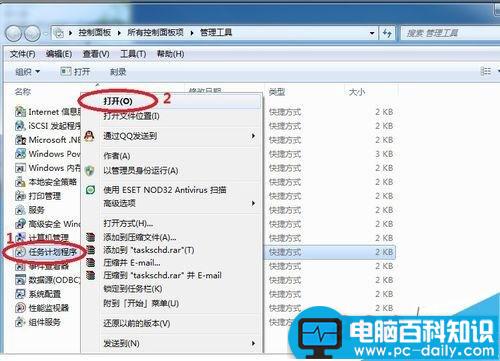Select the iSCSI 发起程序 shortcut icon
500x361 pixels.
click(20, 126)
